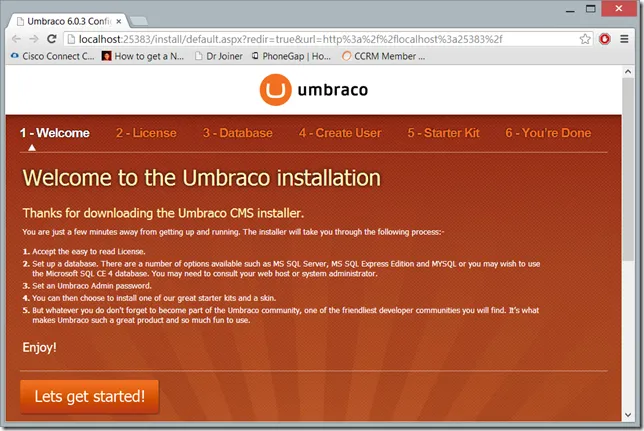The height and width of the screenshot is (431, 644).
Task: Click scrollbar up arrow
Action: point(628,72)
